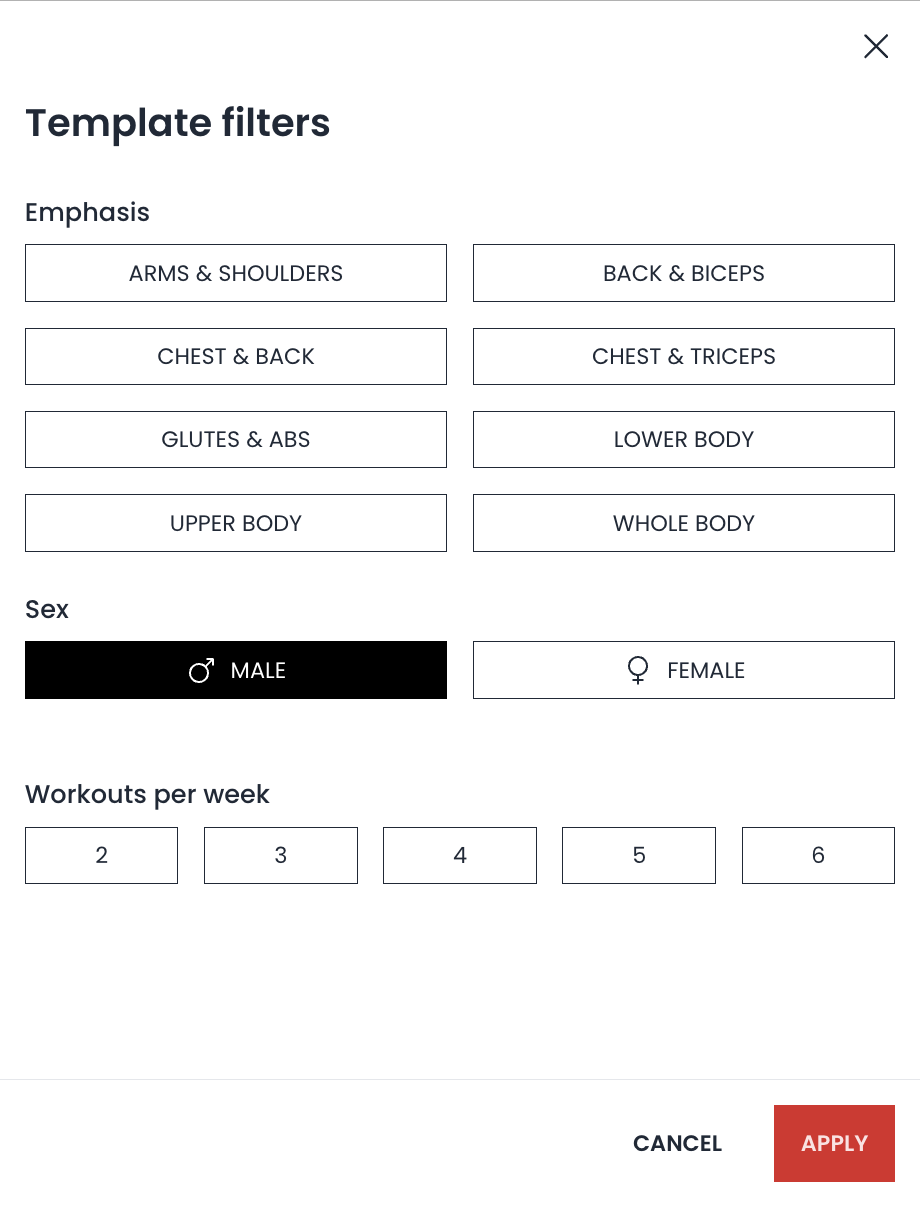Choose 6 workouts per week
Viewport: 920px width, 1208px height.
817,855
